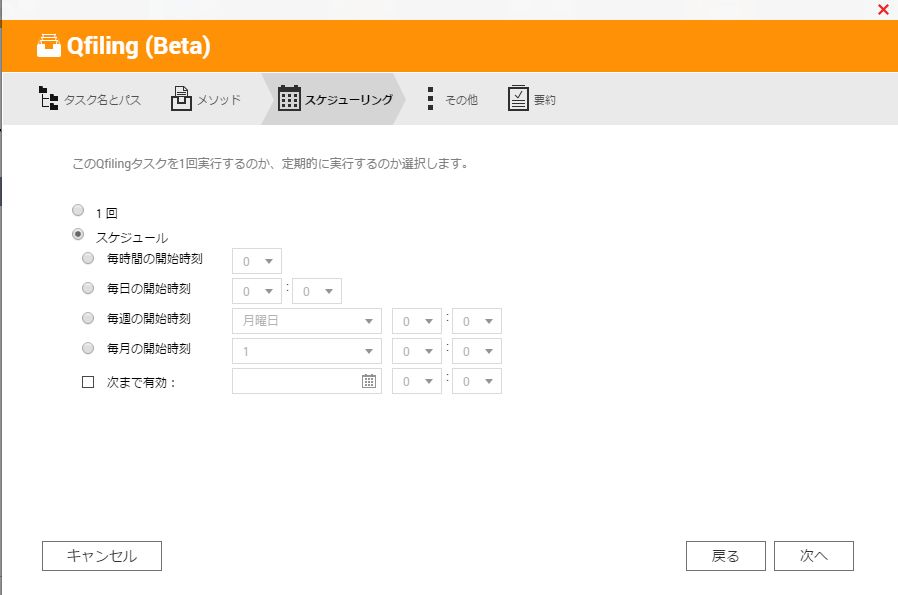
Task: Open the daily start hour dropdown
Action: point(257,291)
